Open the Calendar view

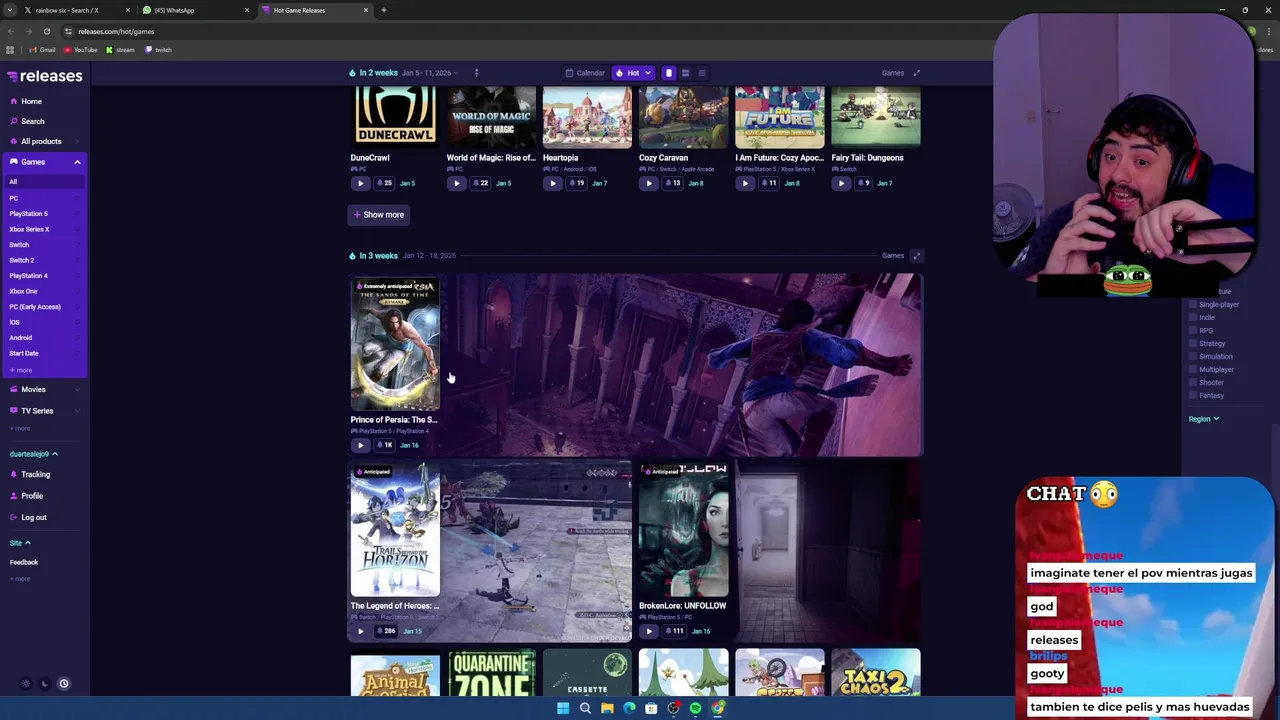[585, 73]
